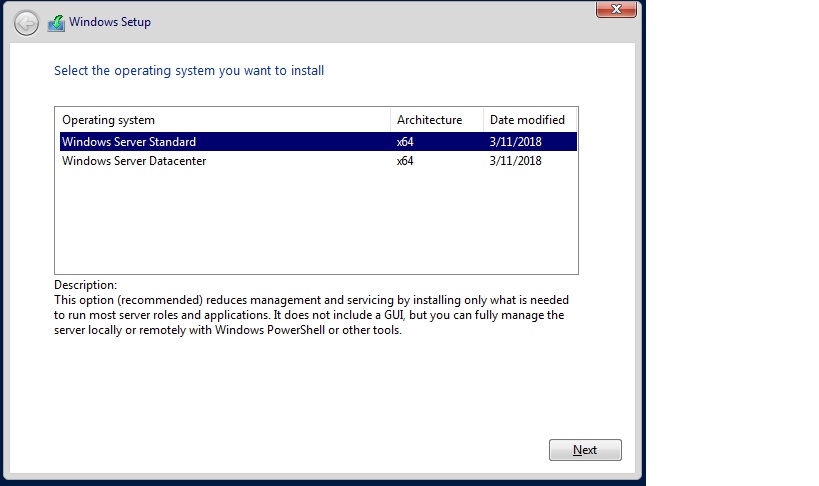
Task: Click x64 in the Datacenter row
Action: pyautogui.click(x=405, y=161)
